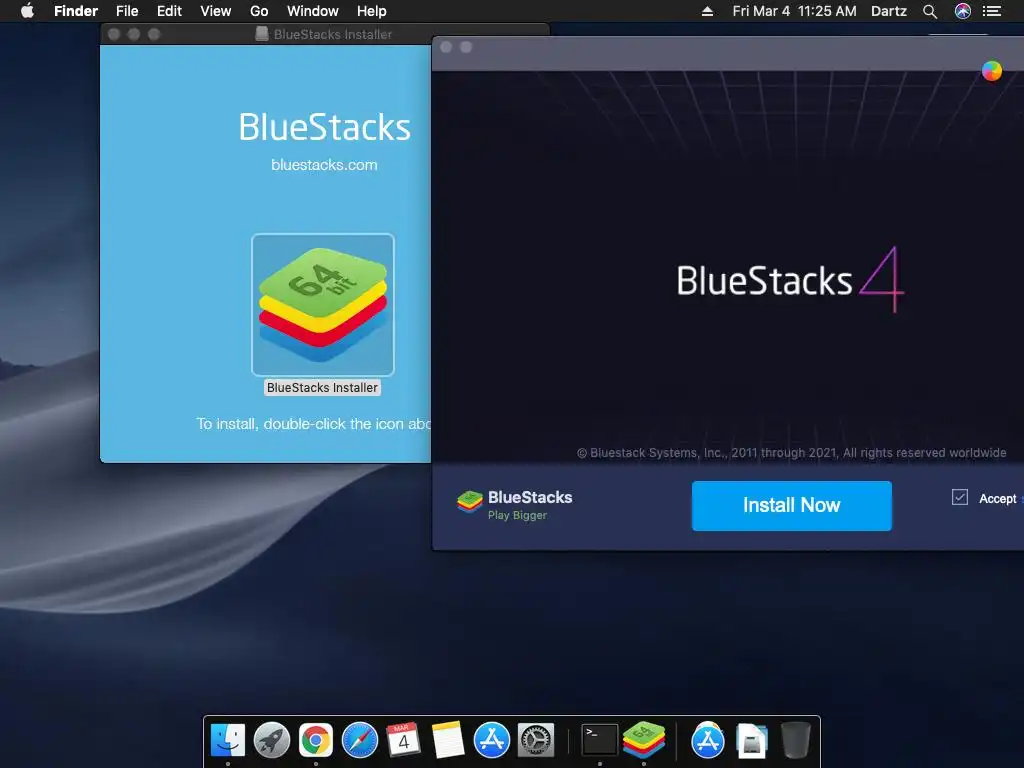The image size is (1024, 768).
Task: Click the date and time clock
Action: coord(794,11)
